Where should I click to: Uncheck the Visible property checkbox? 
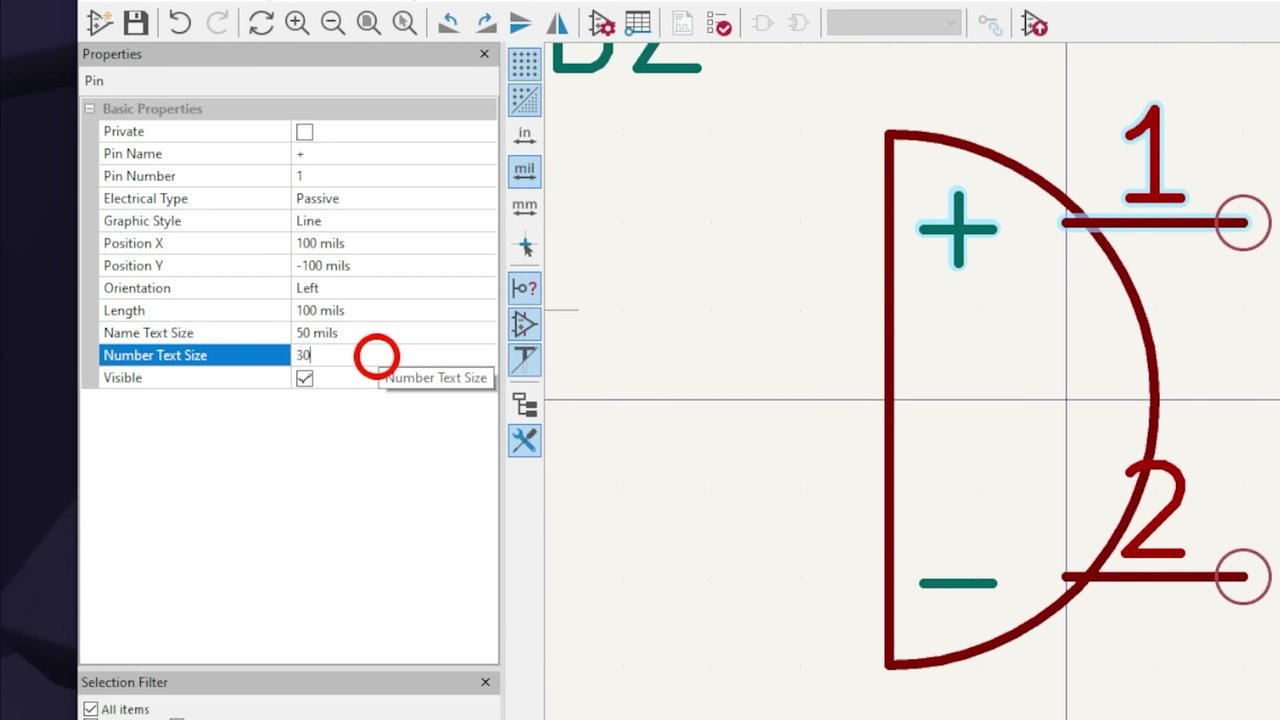pos(305,378)
